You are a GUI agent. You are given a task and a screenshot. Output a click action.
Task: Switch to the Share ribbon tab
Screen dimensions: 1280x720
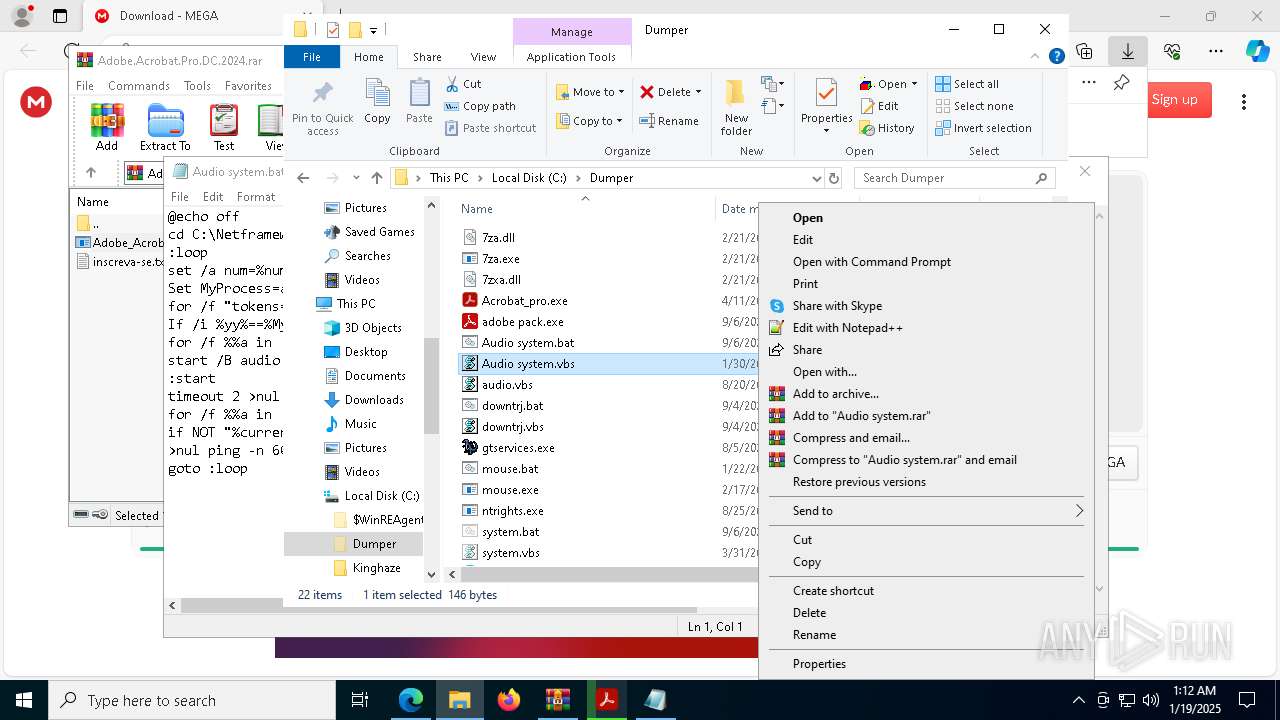427,57
